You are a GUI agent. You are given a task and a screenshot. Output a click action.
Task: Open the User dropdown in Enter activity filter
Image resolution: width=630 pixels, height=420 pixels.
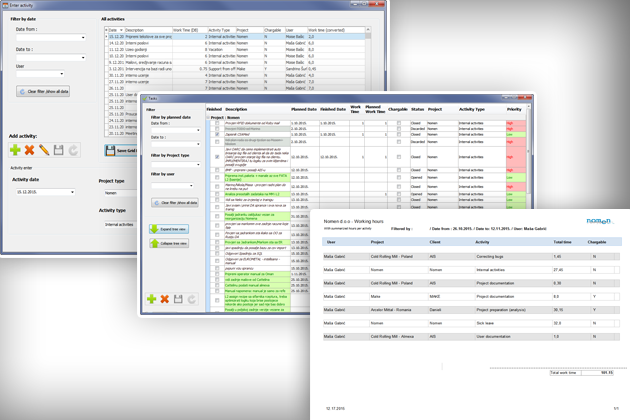coord(61,73)
